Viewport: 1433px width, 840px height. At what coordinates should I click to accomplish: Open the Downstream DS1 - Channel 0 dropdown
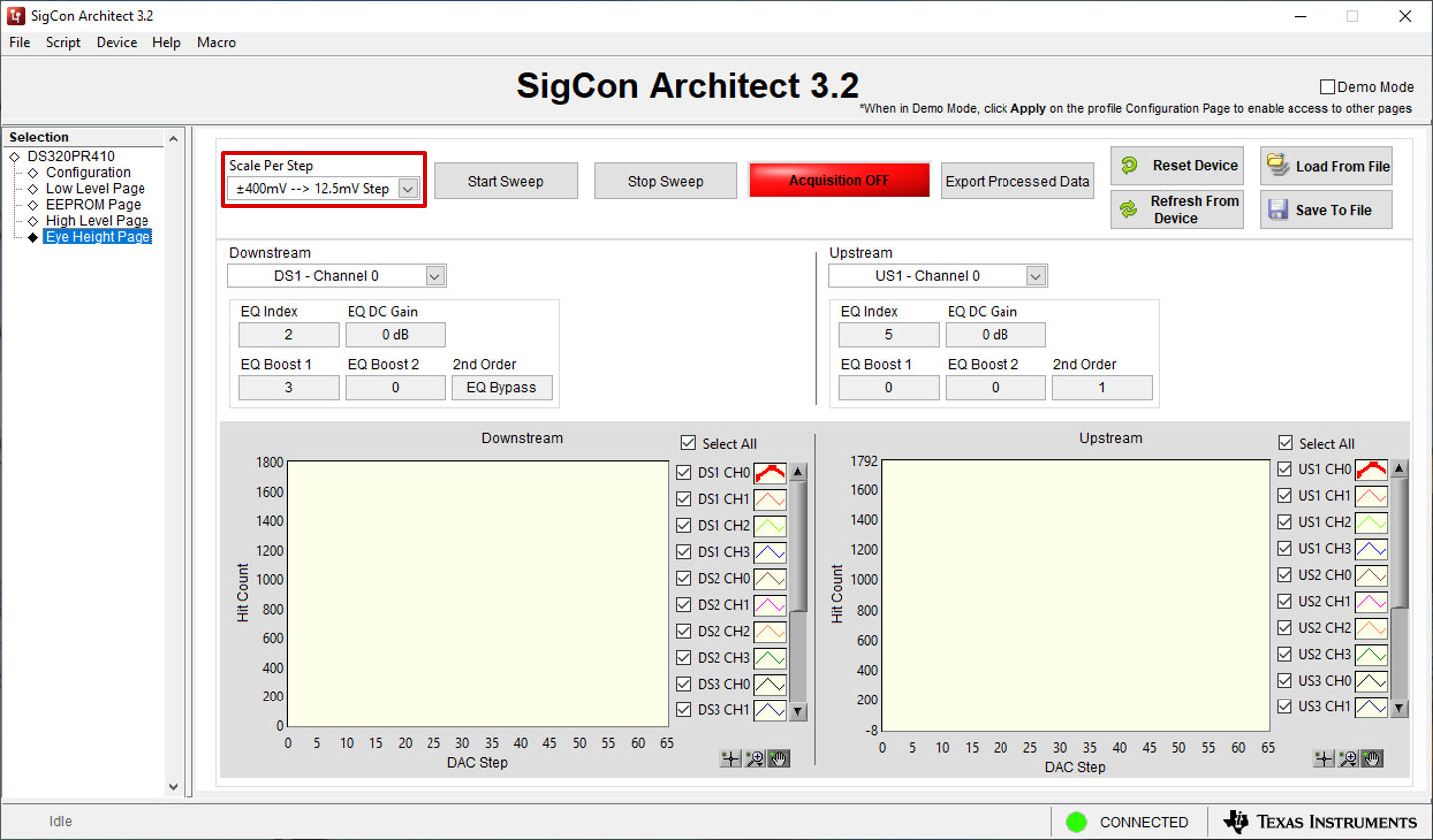[x=434, y=276]
